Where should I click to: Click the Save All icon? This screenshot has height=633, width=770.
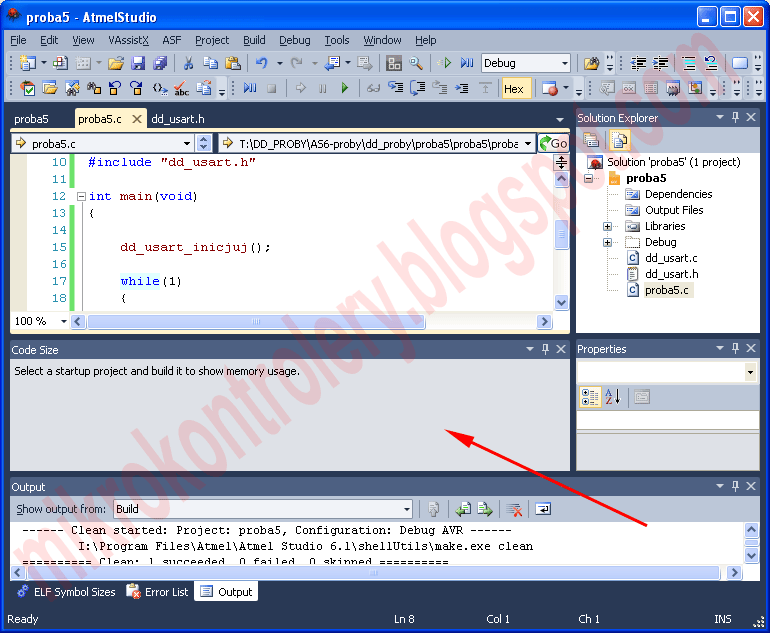160,63
